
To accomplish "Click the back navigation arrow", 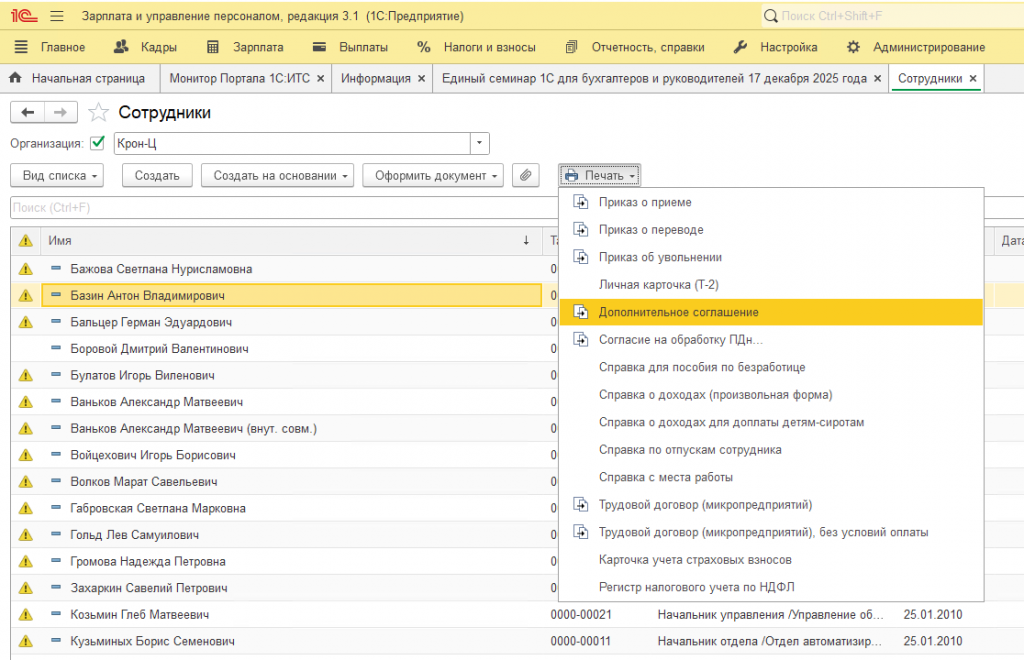I will point(28,113).
